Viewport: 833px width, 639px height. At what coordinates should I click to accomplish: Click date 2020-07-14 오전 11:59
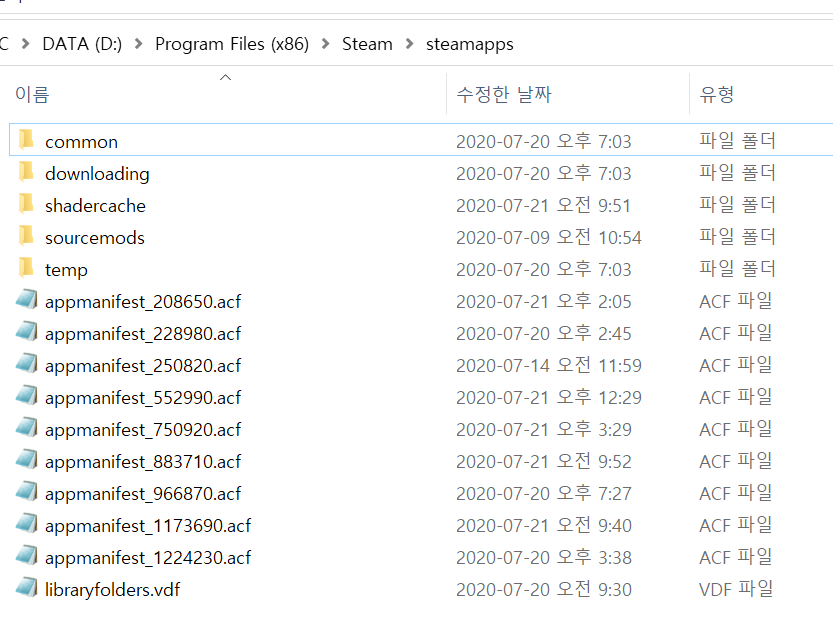point(549,365)
